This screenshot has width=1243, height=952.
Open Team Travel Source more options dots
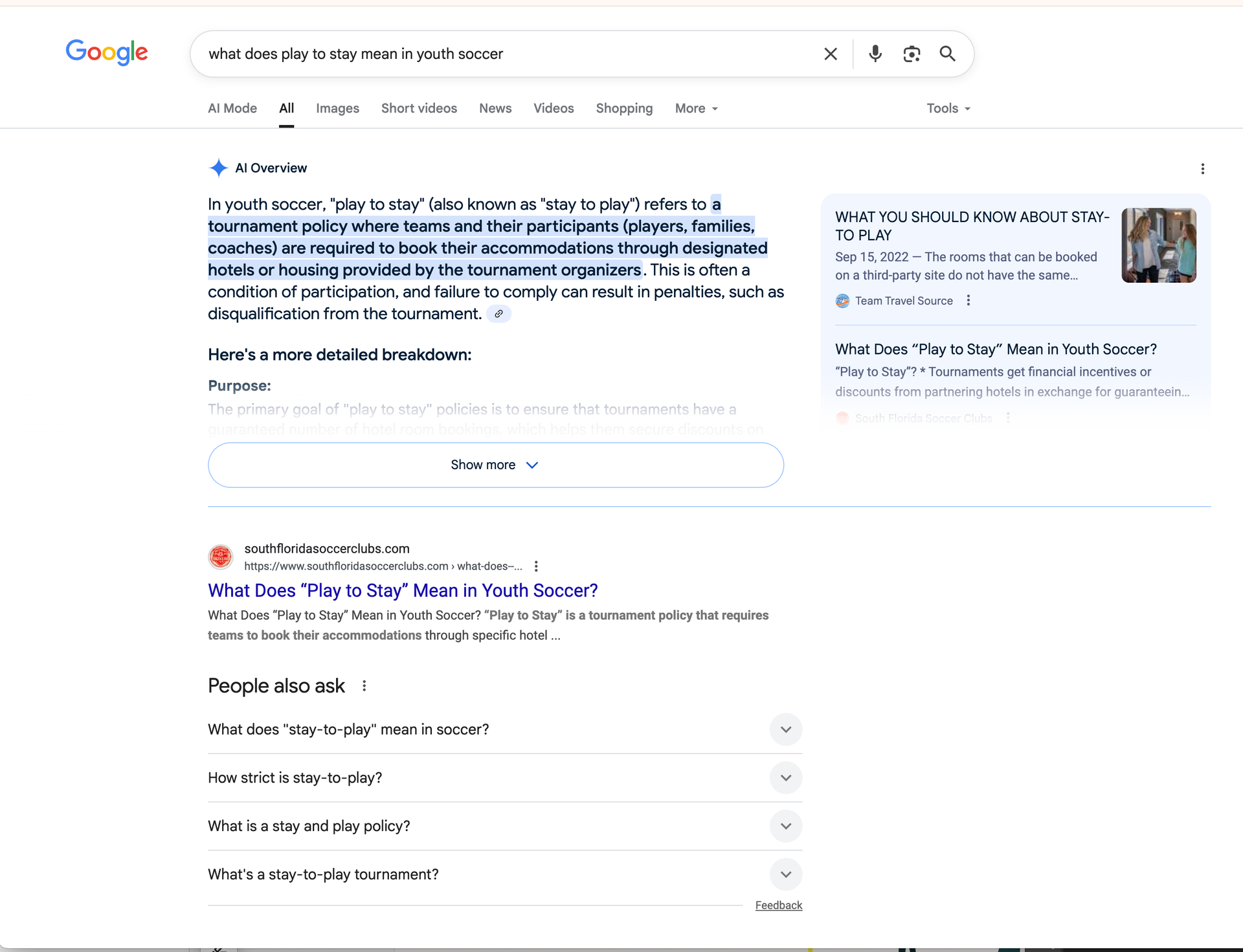(x=969, y=300)
